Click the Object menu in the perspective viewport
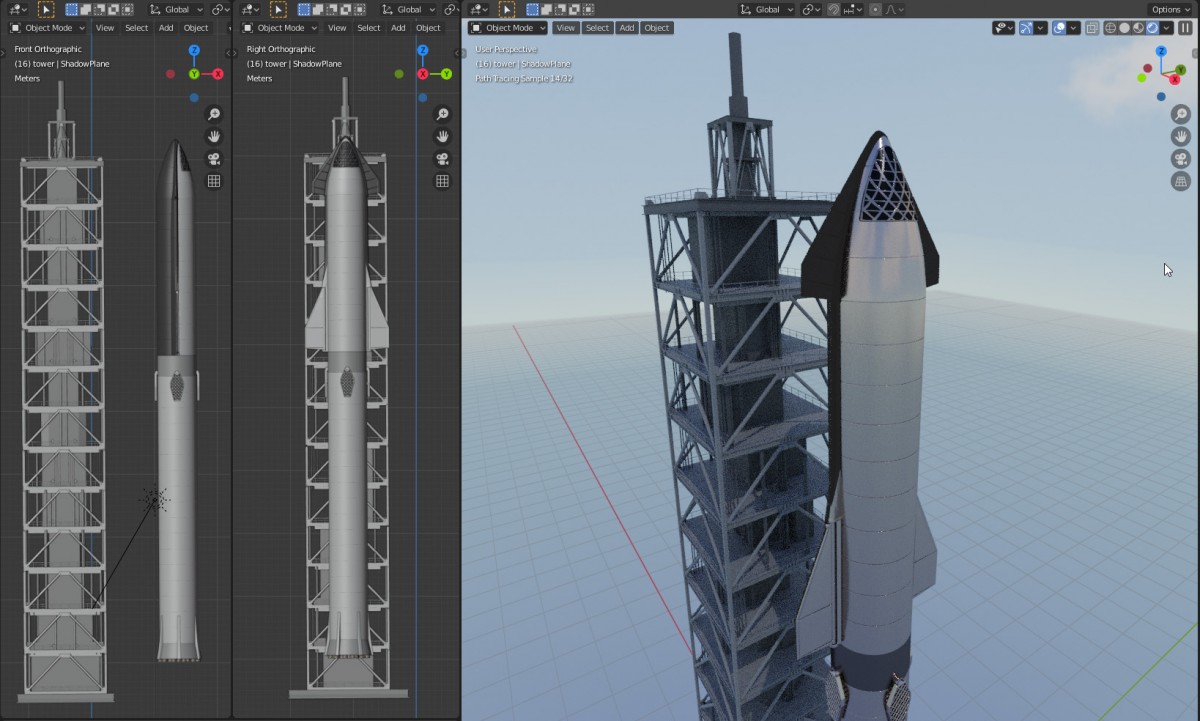This screenshot has width=1200, height=721. pyautogui.click(x=657, y=28)
